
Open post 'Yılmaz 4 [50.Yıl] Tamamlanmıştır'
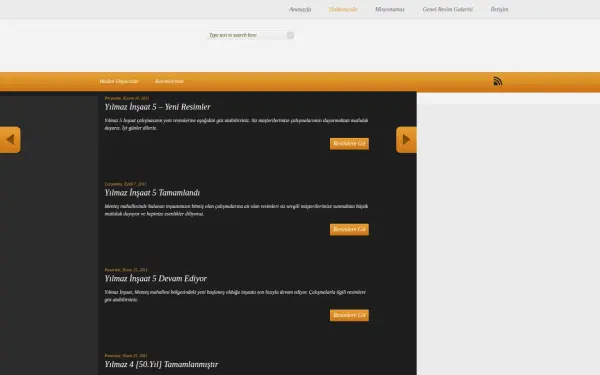(161, 364)
